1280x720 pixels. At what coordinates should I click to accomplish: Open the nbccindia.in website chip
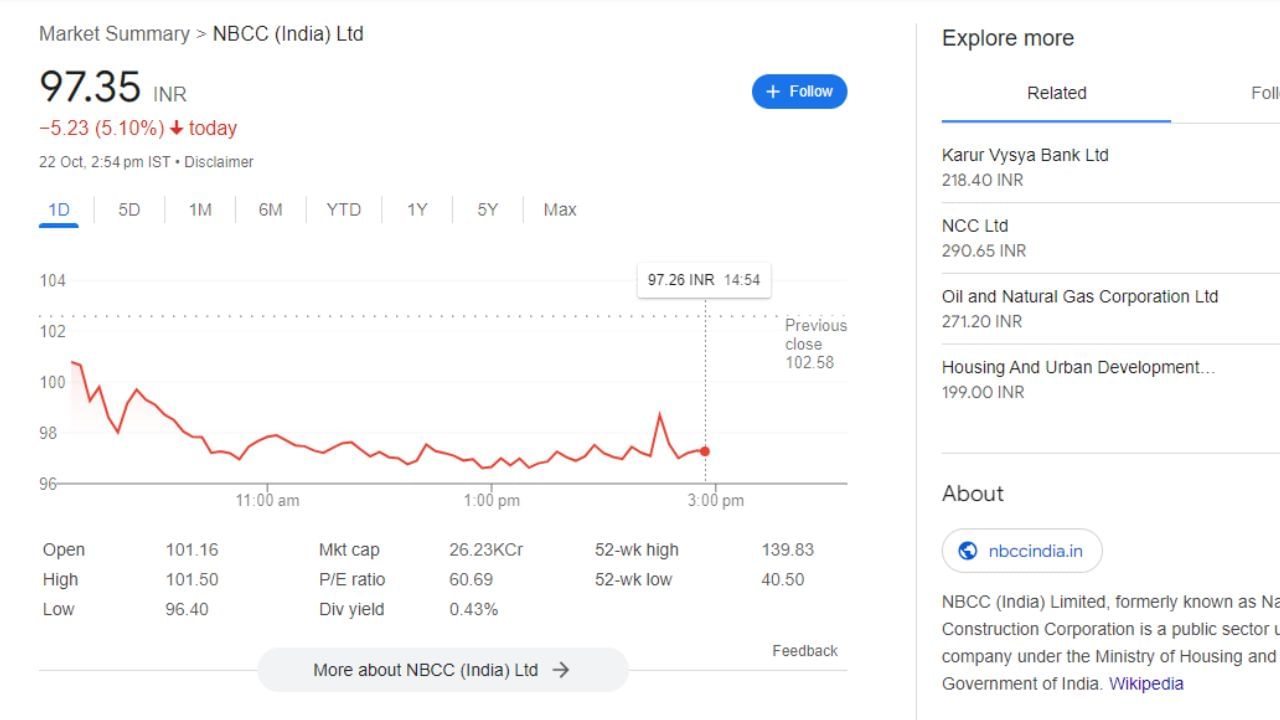(x=1022, y=551)
